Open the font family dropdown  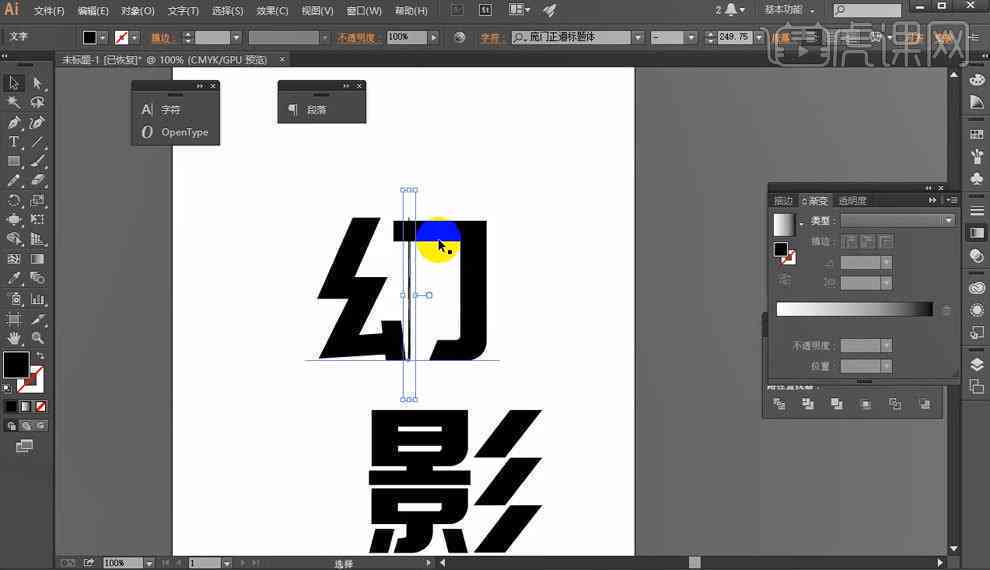(638, 37)
